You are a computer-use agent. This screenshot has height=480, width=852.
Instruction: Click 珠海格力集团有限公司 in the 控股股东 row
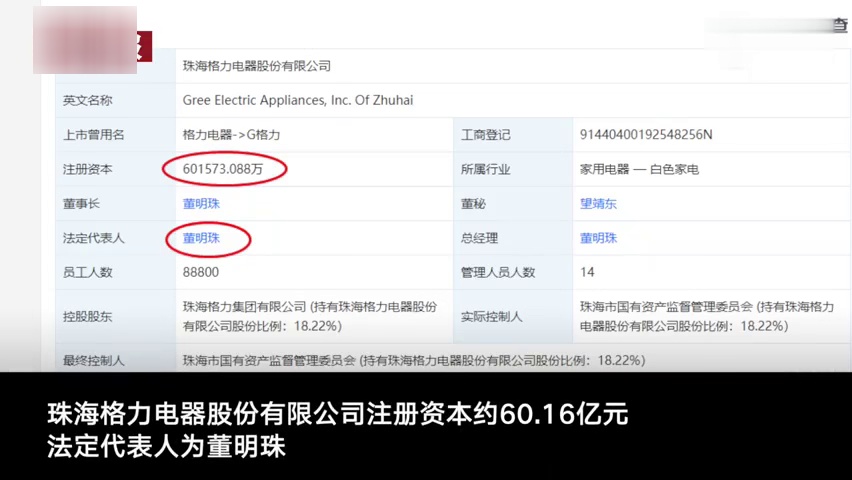[x=245, y=308]
